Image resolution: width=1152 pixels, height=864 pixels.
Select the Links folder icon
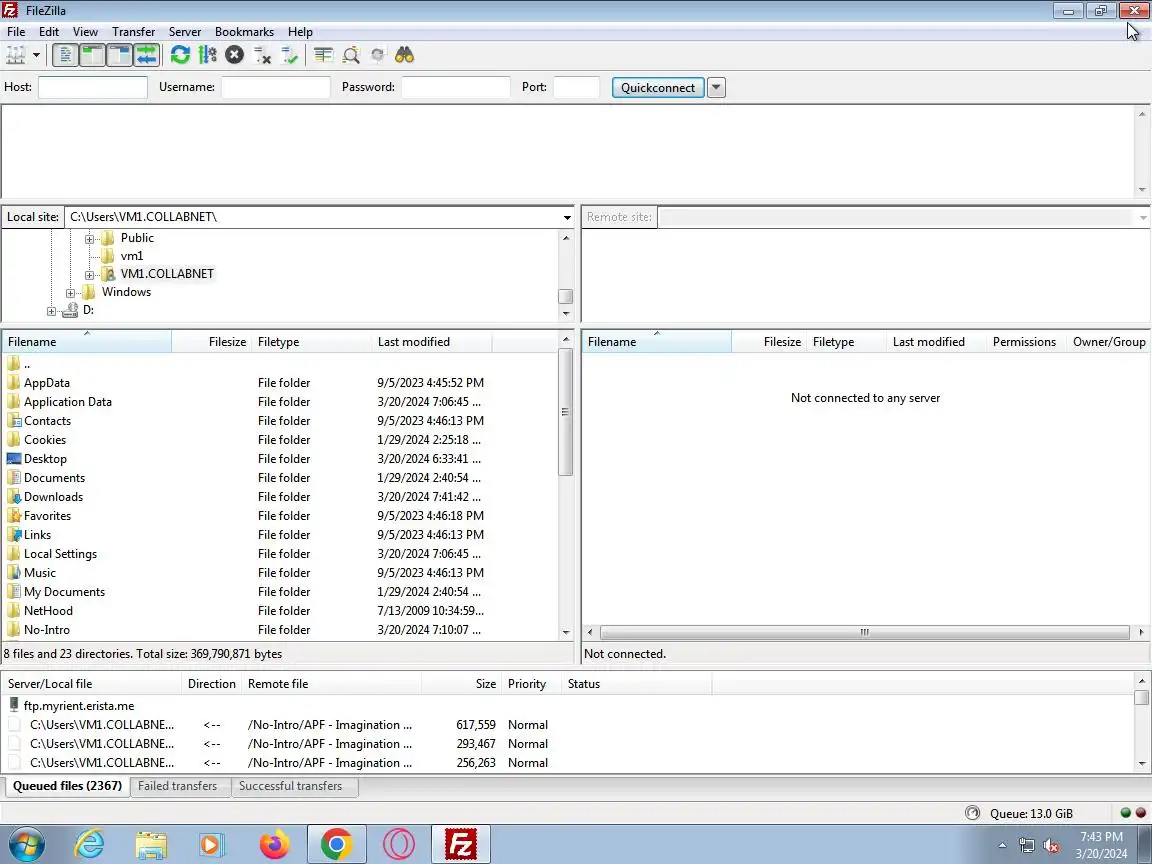[x=13, y=535]
